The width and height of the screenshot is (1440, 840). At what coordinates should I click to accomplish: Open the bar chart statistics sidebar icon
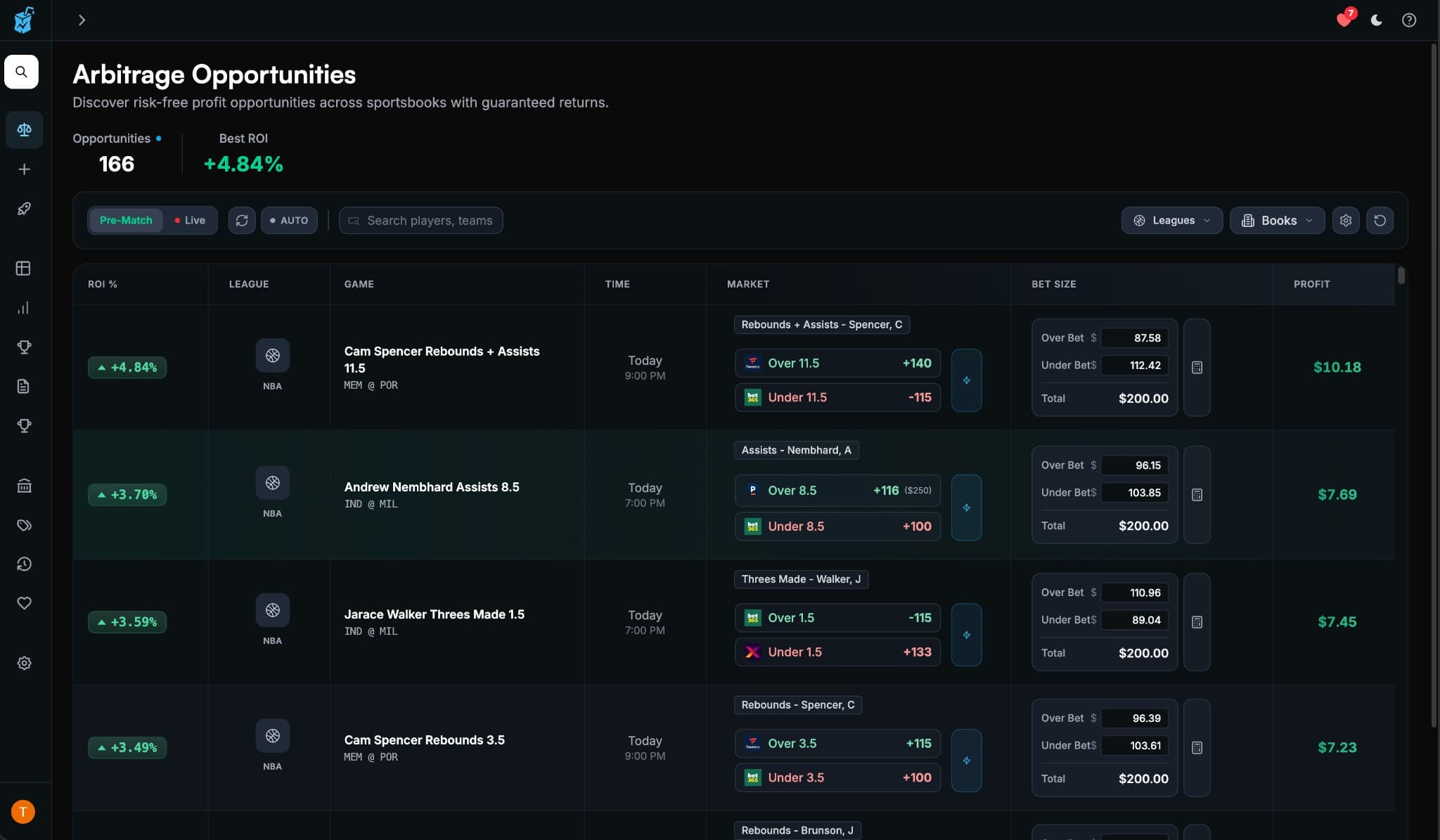pyautogui.click(x=25, y=307)
